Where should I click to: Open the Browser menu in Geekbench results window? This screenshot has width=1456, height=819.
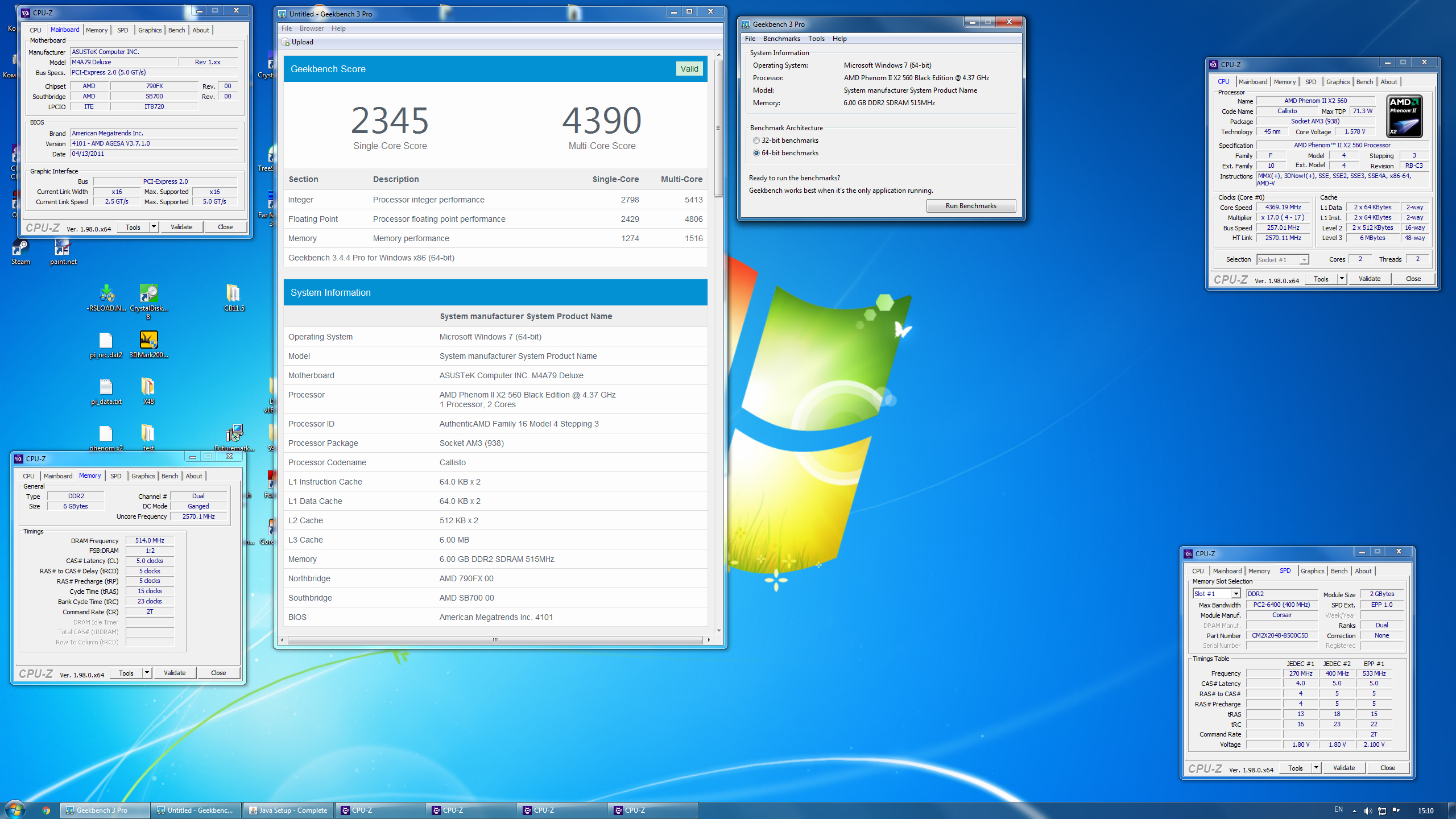(x=312, y=28)
